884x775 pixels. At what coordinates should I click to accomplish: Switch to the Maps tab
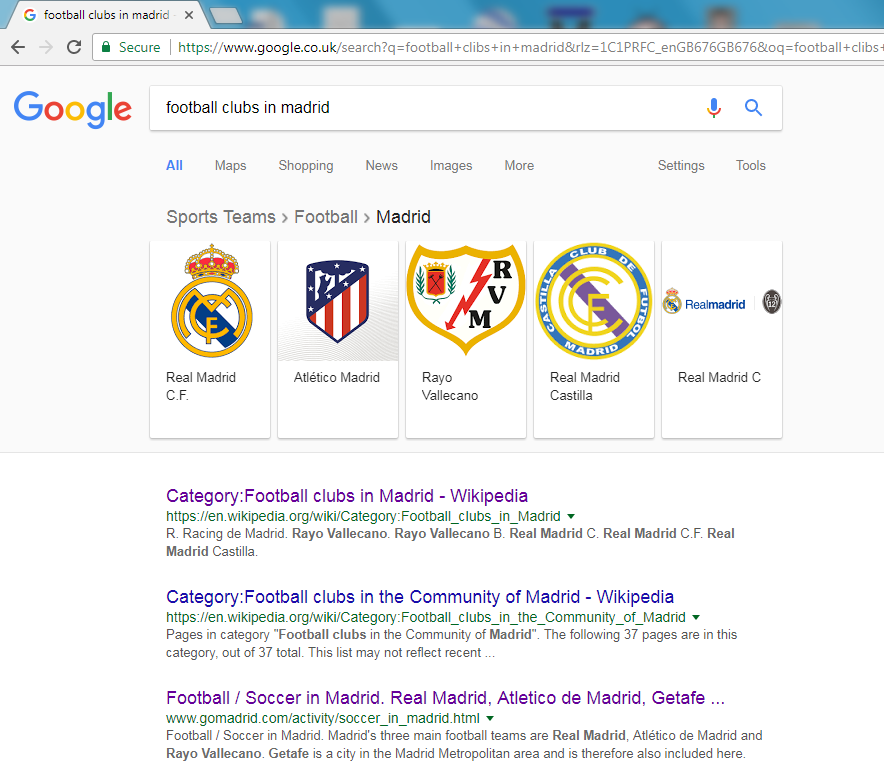tap(230, 166)
